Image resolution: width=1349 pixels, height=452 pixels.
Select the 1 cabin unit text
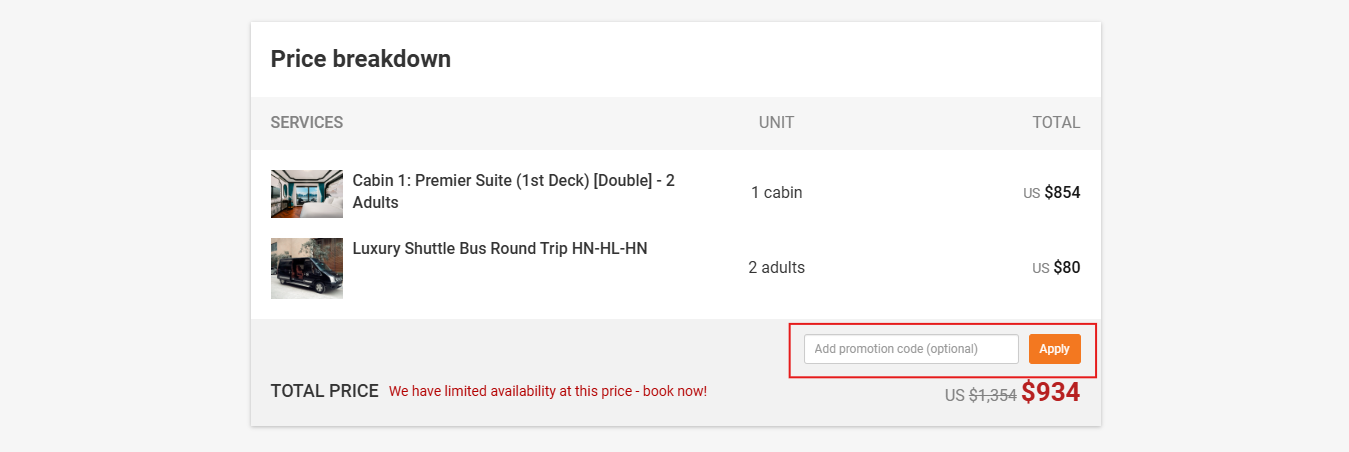click(776, 192)
